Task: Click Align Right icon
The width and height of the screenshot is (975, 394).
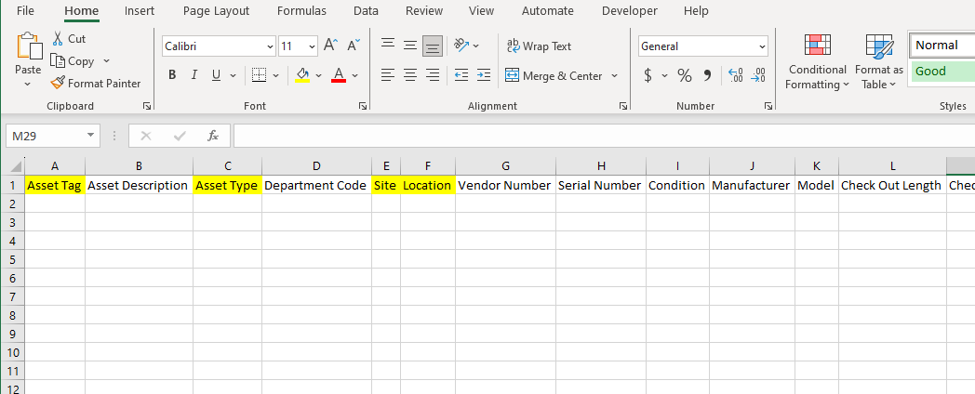Action: pyautogui.click(x=432, y=75)
